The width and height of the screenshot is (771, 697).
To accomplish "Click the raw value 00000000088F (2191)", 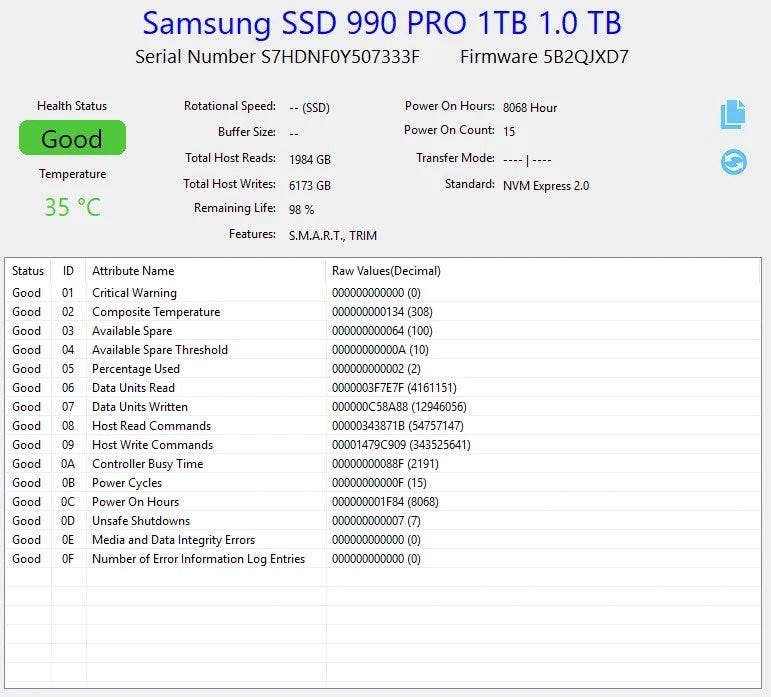I will 385,464.
